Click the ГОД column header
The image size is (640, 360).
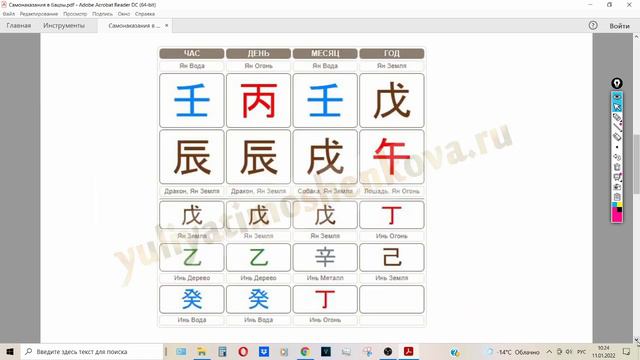pyautogui.click(x=392, y=53)
